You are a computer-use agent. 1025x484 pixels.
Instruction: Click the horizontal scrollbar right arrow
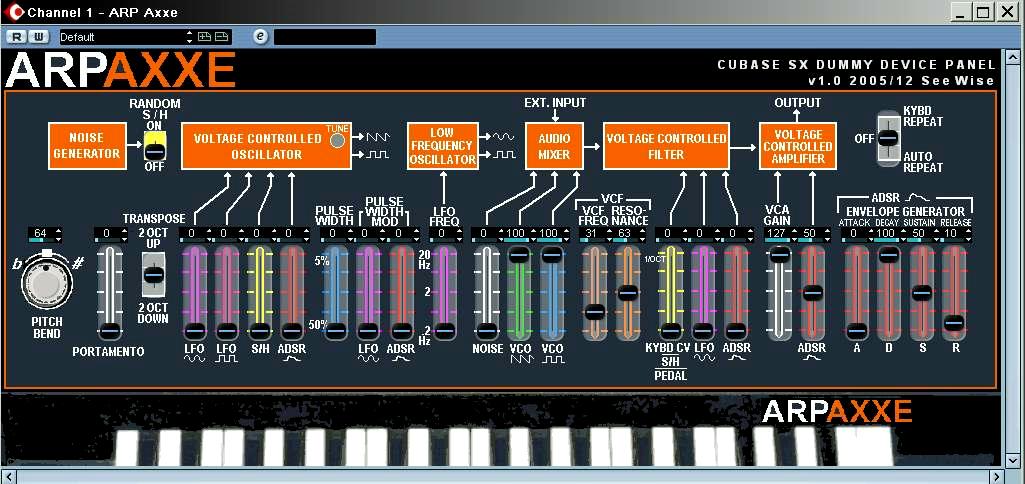996,477
